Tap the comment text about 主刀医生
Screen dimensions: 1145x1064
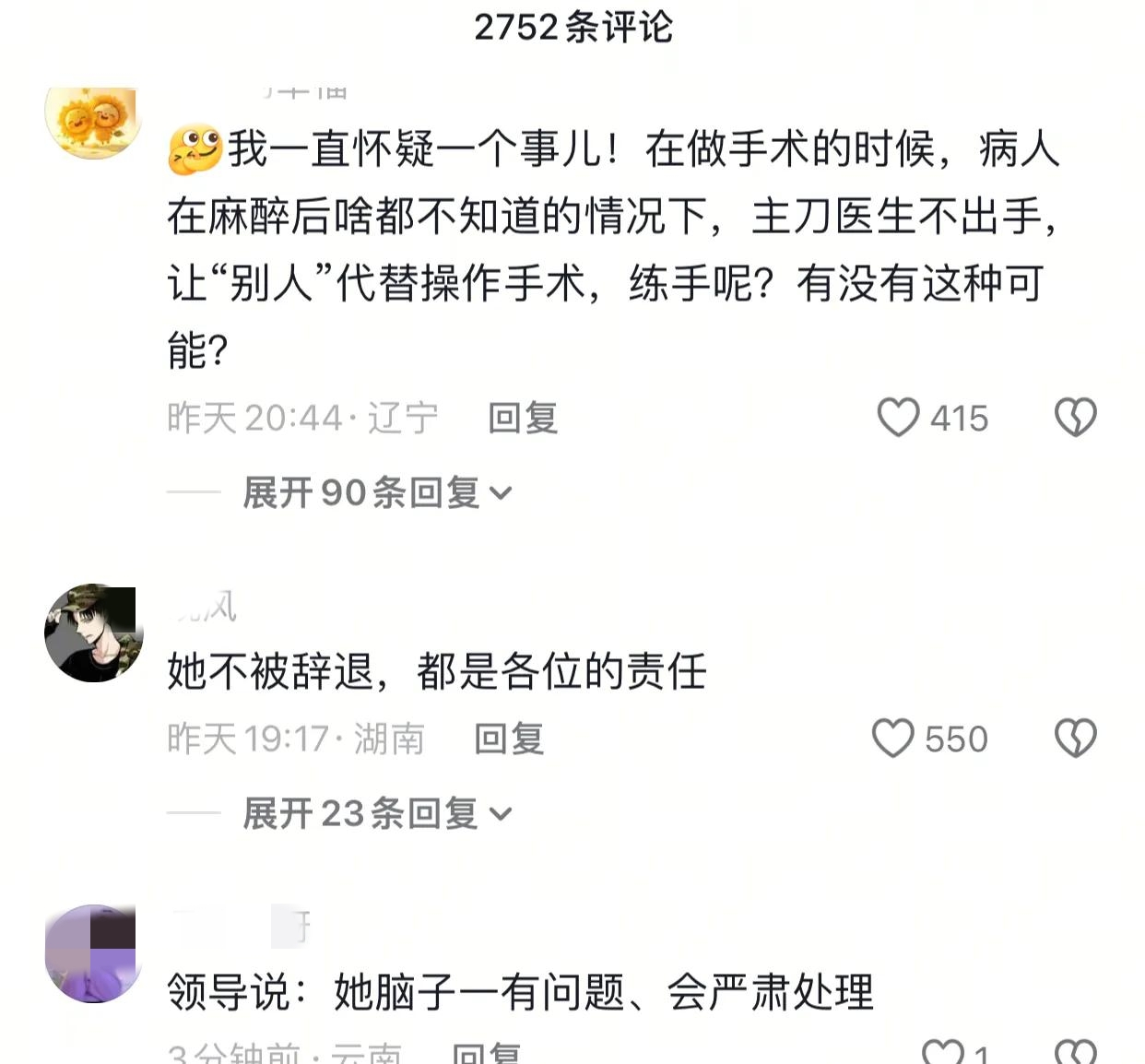(x=613, y=217)
